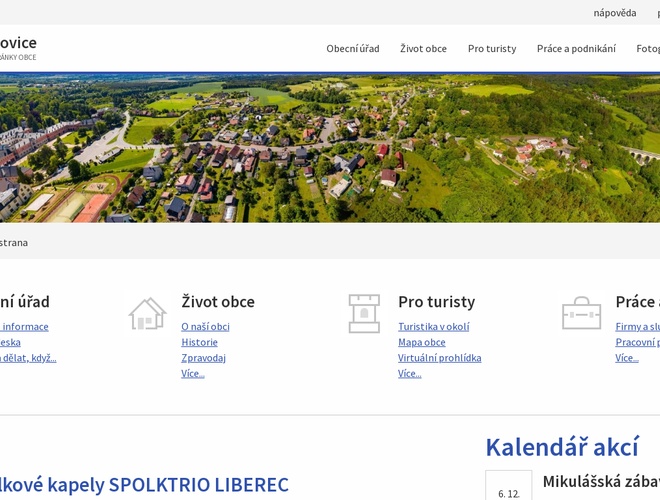This screenshot has height=500, width=660.
Task: Open the Kalendář akcí heading
Action: (561, 446)
